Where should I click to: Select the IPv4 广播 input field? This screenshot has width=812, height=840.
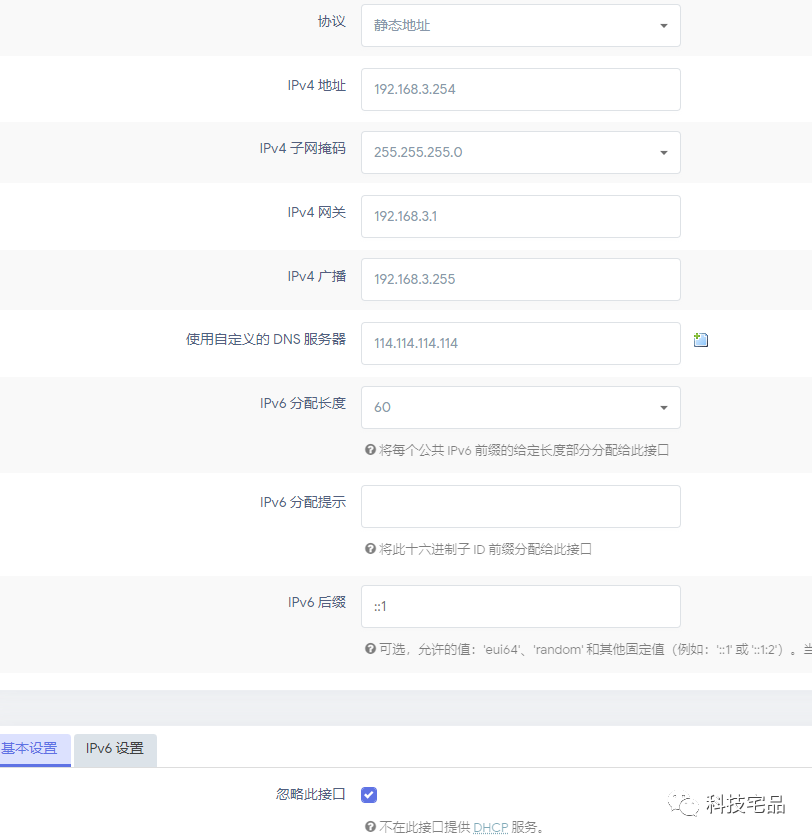click(520, 280)
